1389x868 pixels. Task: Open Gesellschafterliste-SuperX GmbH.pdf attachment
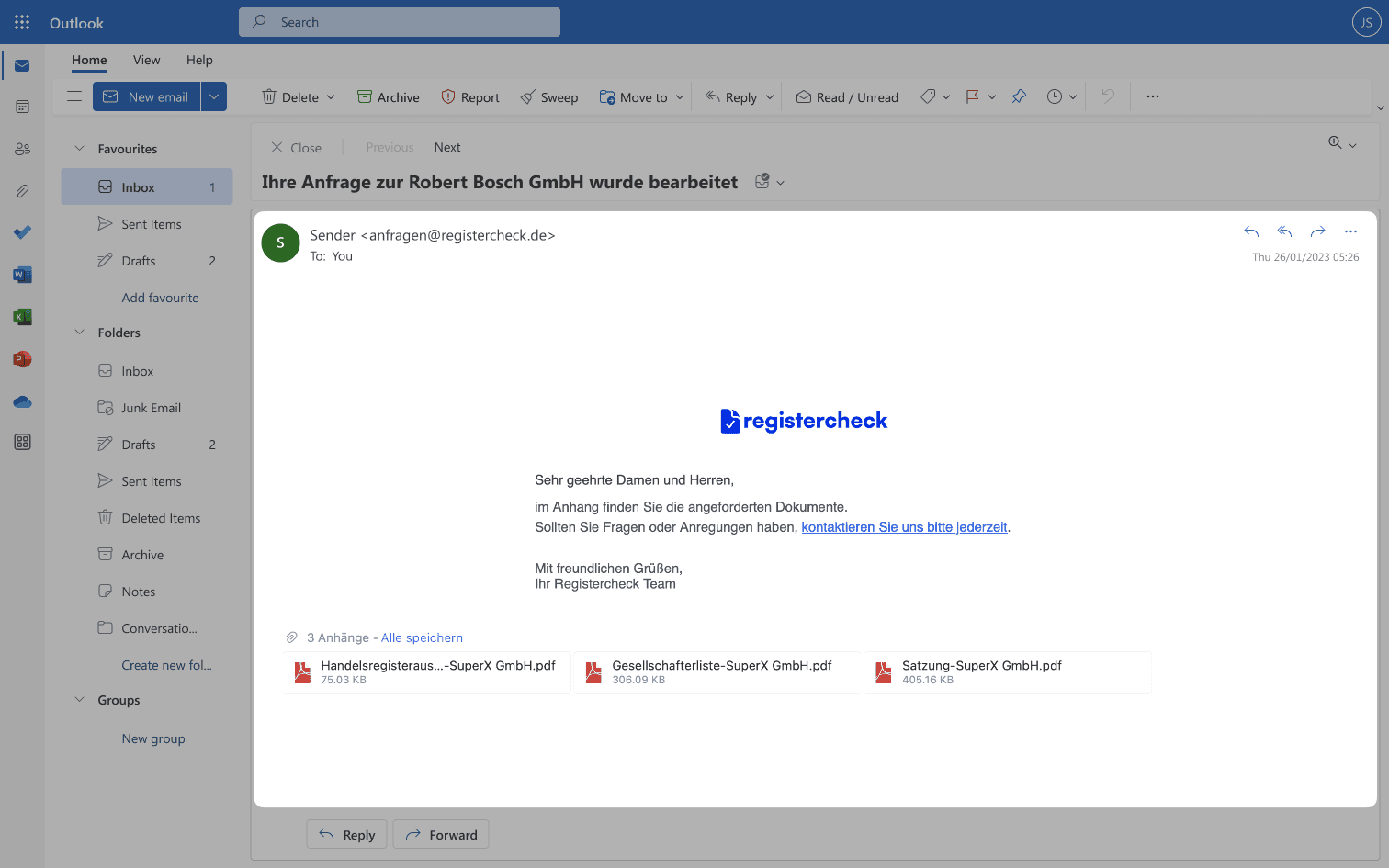coord(717,672)
